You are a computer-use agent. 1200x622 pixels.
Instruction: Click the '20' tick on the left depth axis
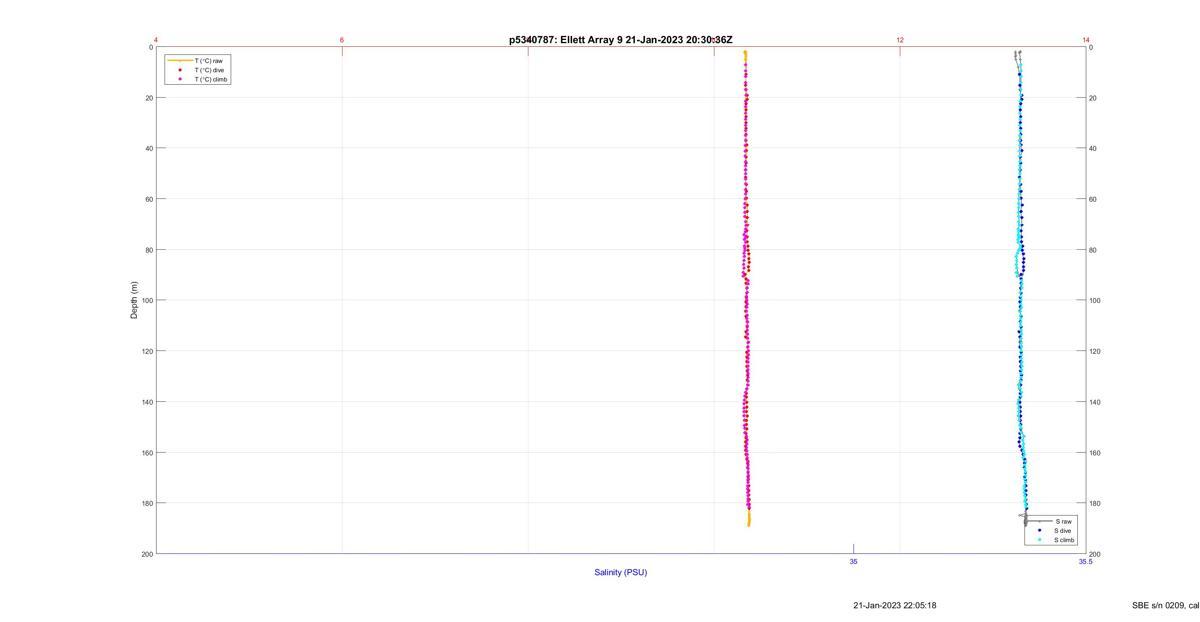(x=149, y=98)
